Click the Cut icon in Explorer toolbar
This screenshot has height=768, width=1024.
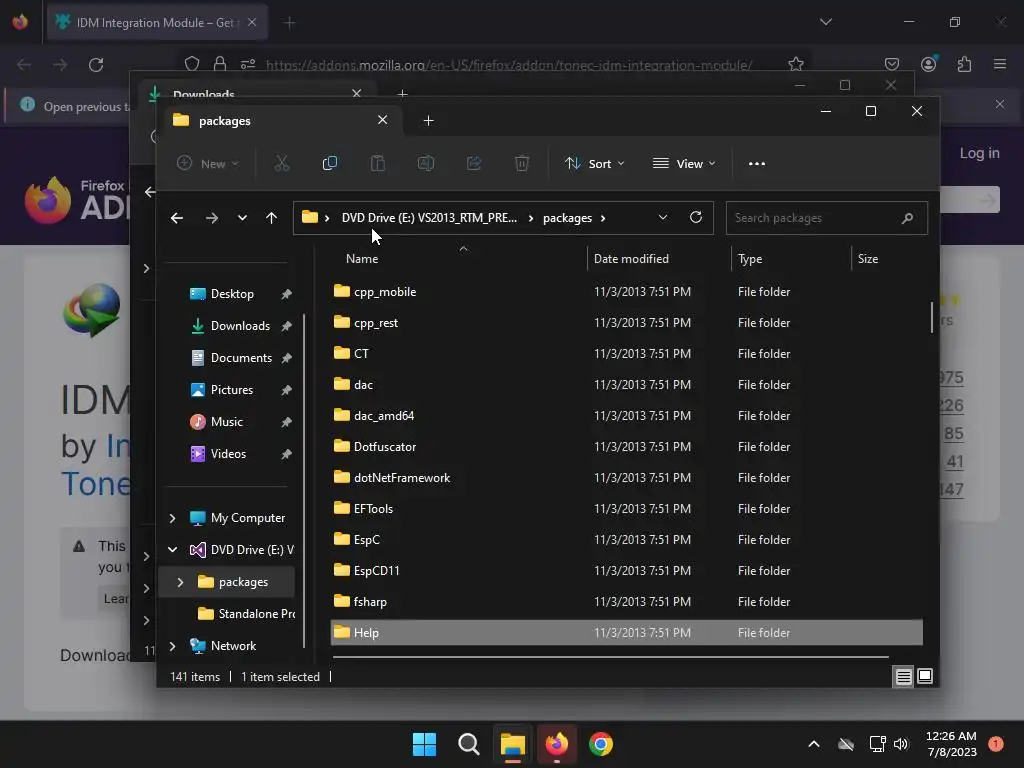pos(281,163)
